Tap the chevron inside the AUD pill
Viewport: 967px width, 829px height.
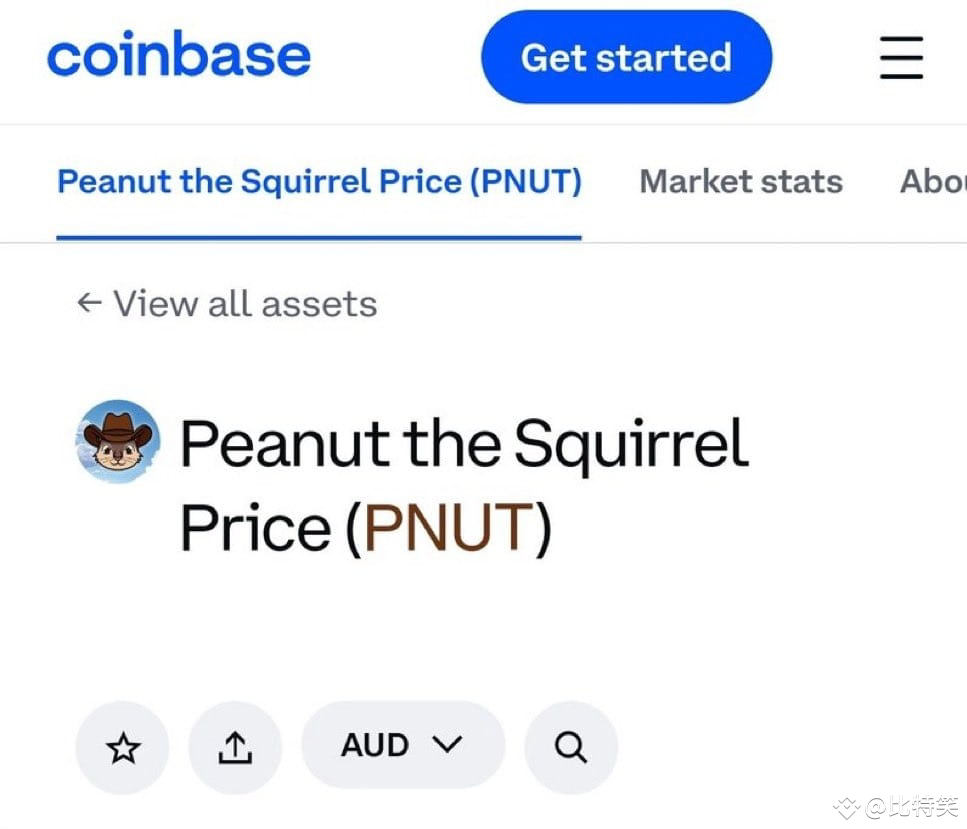pos(447,745)
